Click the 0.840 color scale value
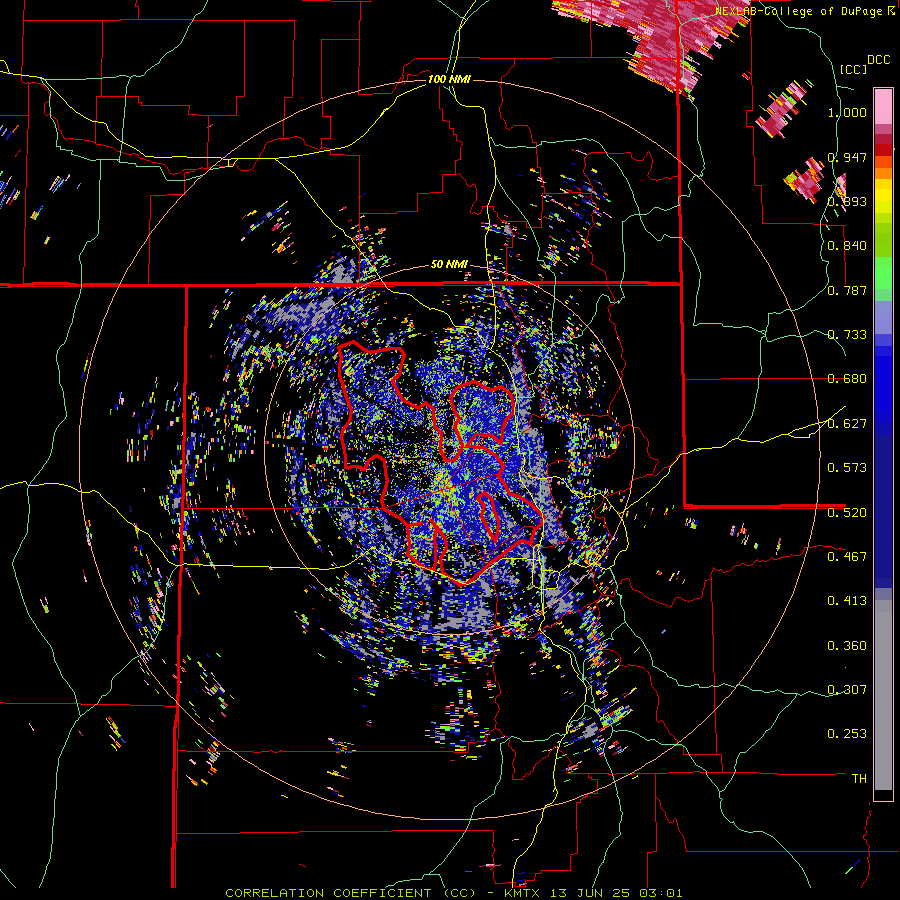Viewport: 900px width, 900px height. point(847,246)
